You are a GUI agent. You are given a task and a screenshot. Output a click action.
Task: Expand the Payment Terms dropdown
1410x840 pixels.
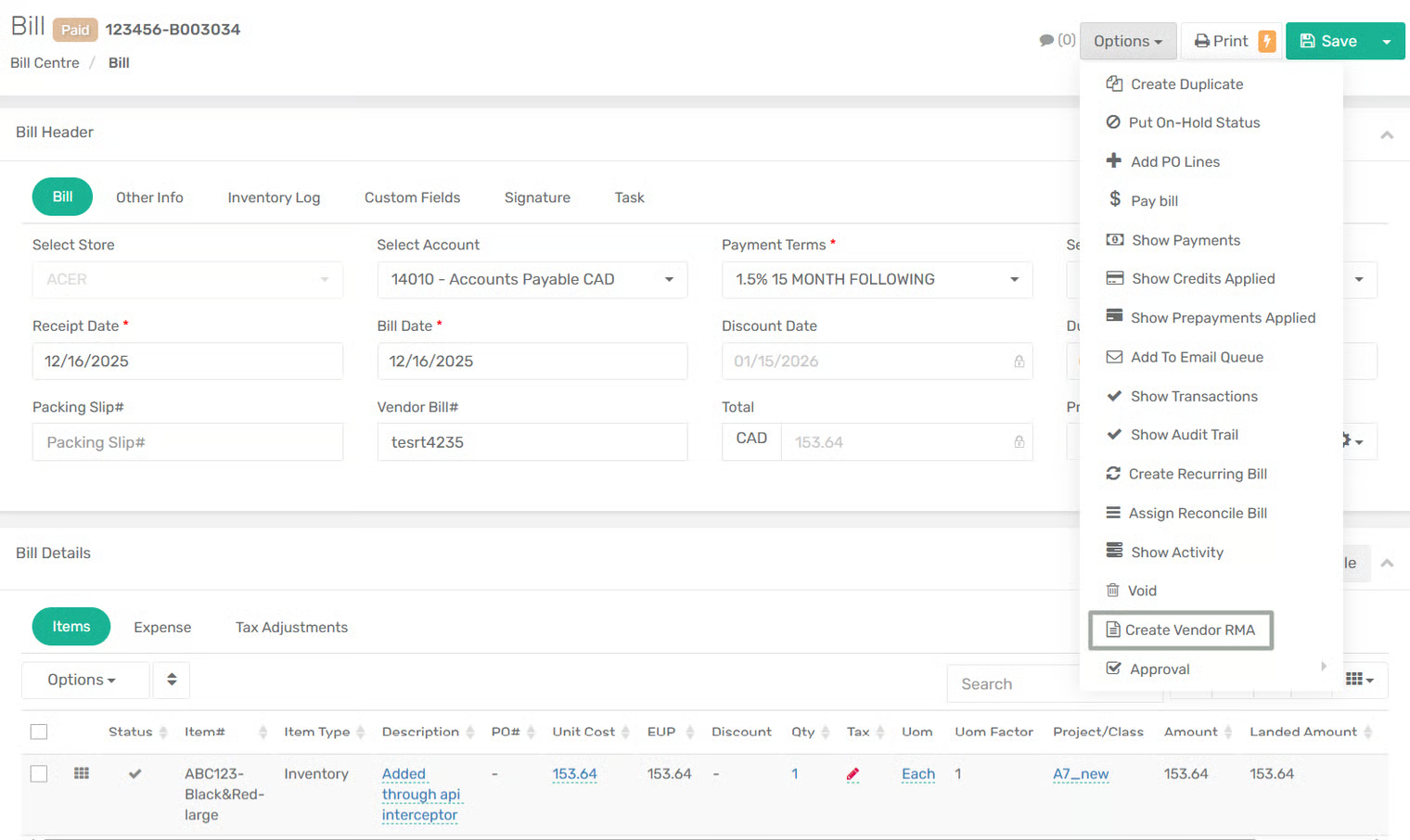point(877,280)
